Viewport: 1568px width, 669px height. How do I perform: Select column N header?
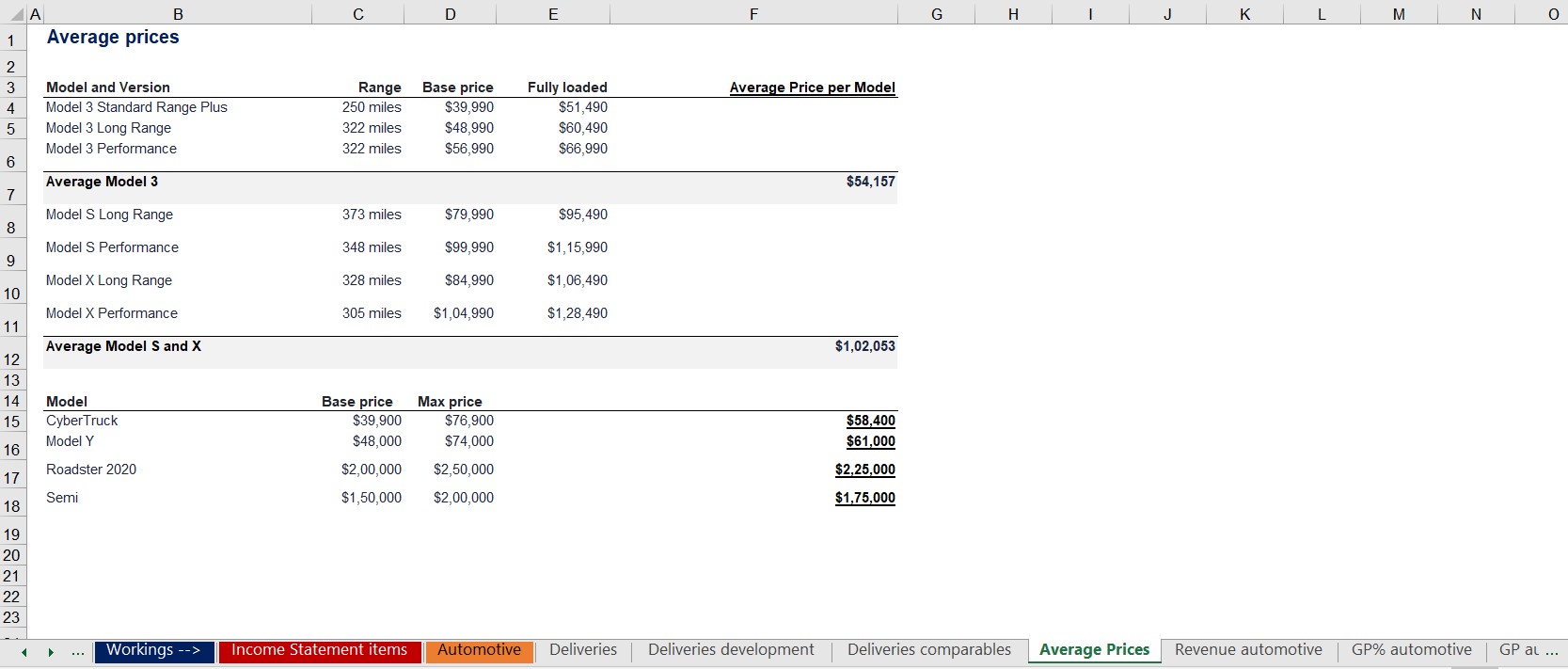[x=1476, y=14]
